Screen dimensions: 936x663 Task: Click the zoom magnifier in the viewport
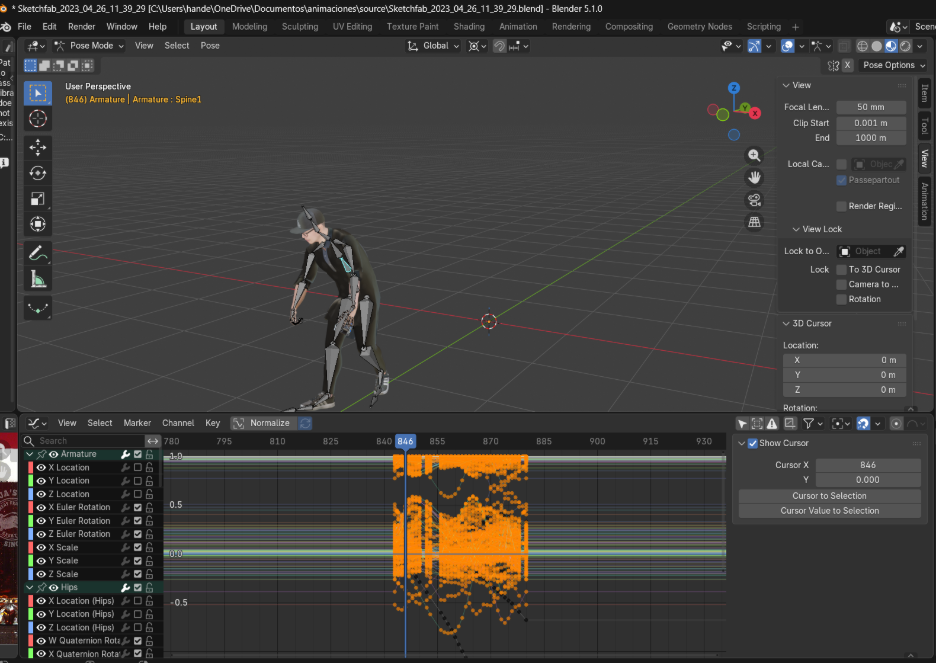pos(754,155)
